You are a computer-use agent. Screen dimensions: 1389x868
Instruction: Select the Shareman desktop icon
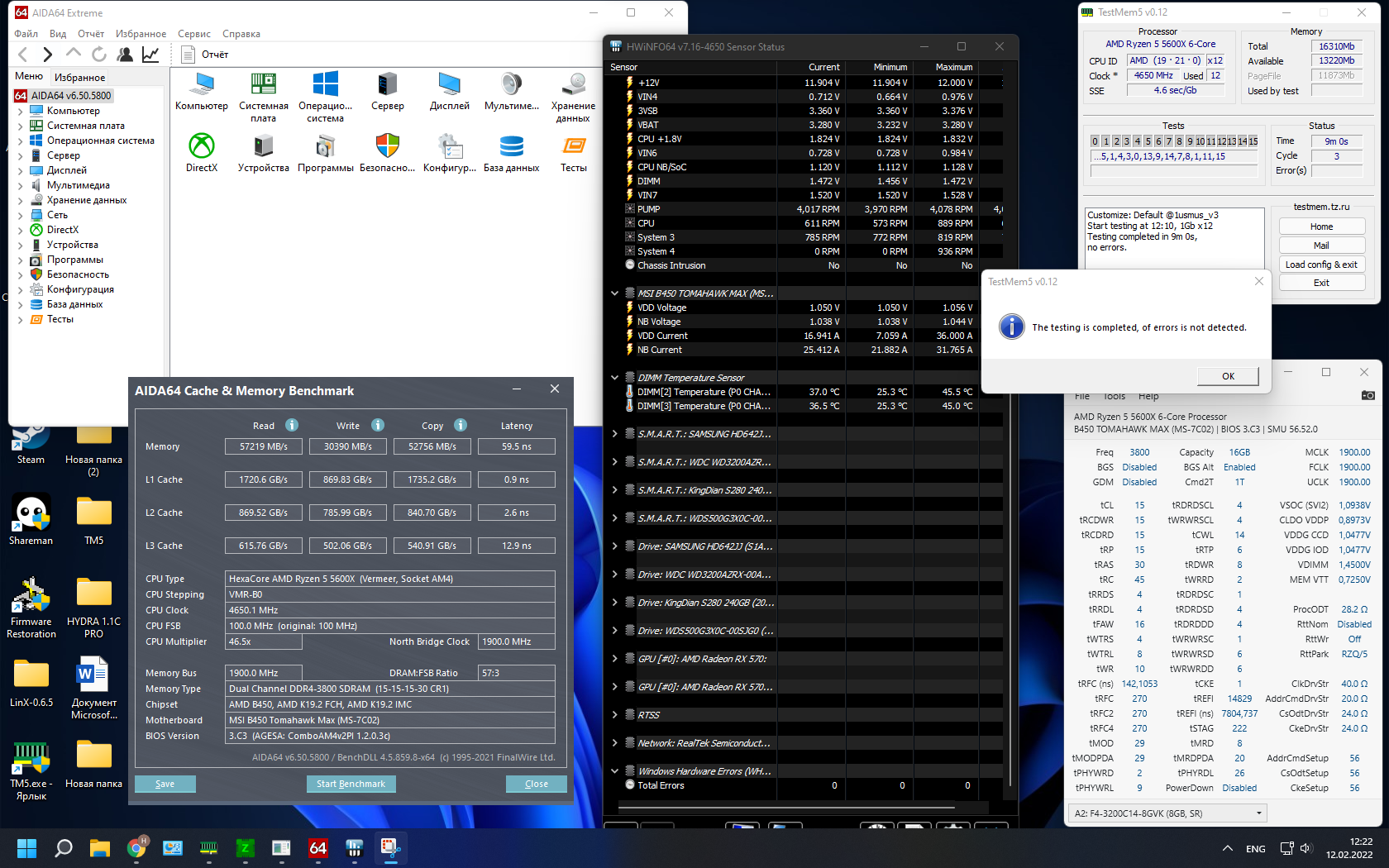[x=31, y=520]
